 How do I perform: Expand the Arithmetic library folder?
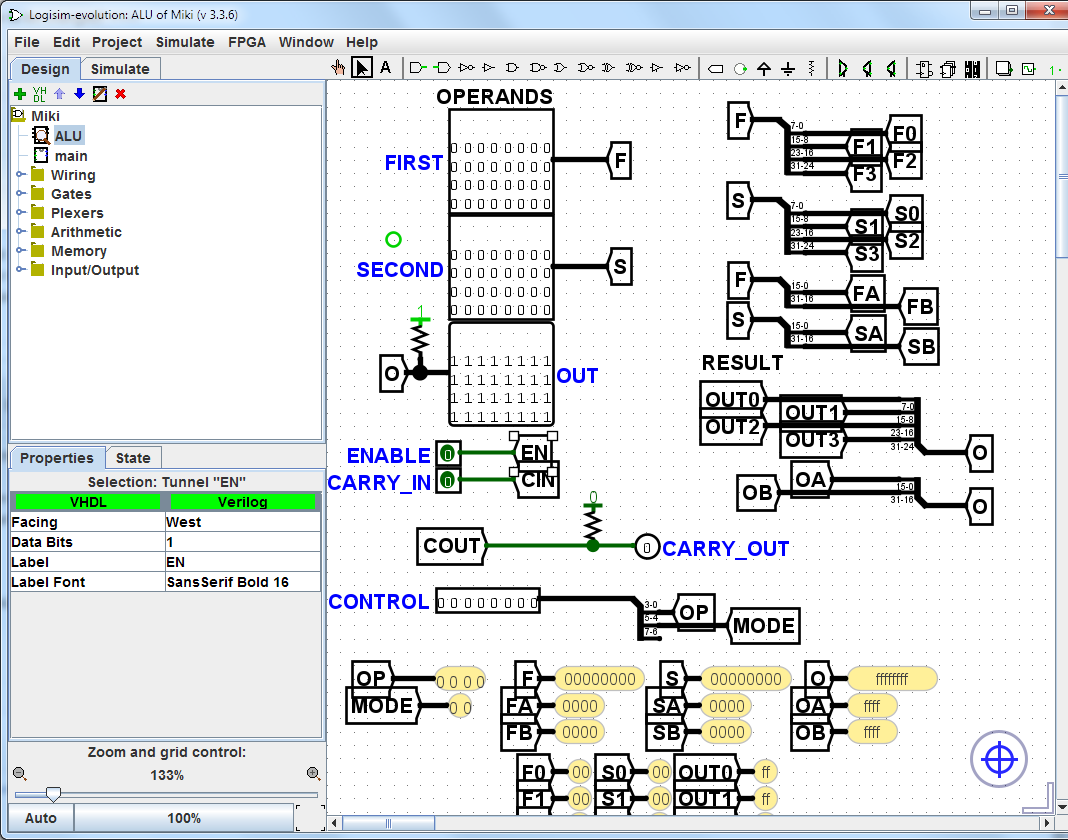coord(21,232)
